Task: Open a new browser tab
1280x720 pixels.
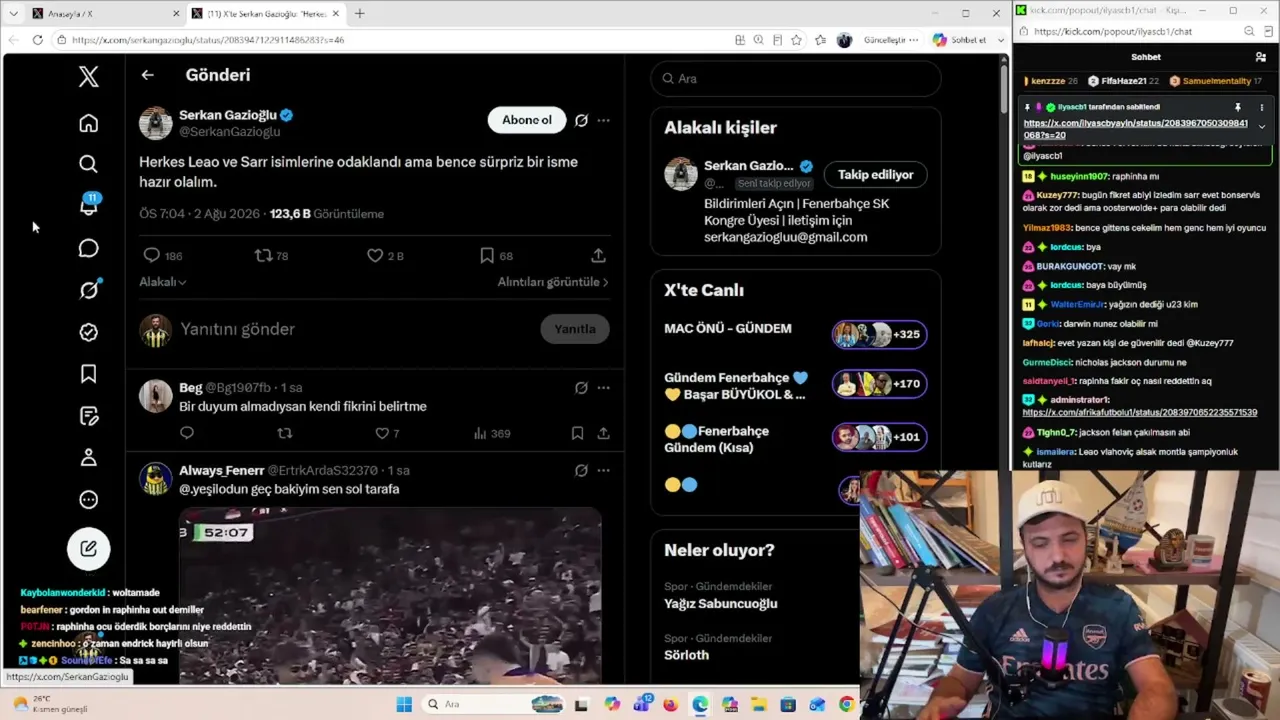Action: click(x=359, y=13)
